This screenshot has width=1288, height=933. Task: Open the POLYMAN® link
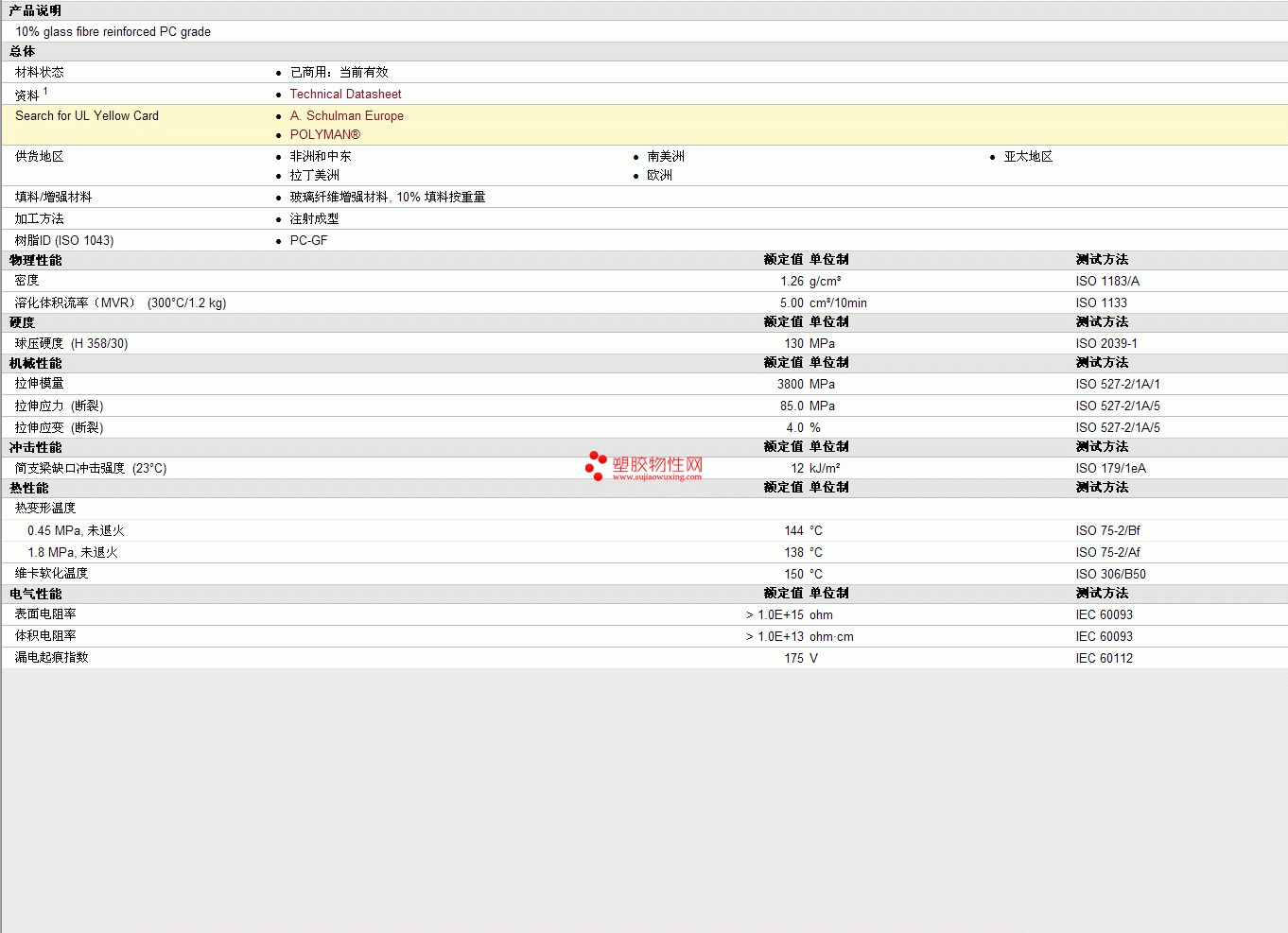click(x=325, y=135)
